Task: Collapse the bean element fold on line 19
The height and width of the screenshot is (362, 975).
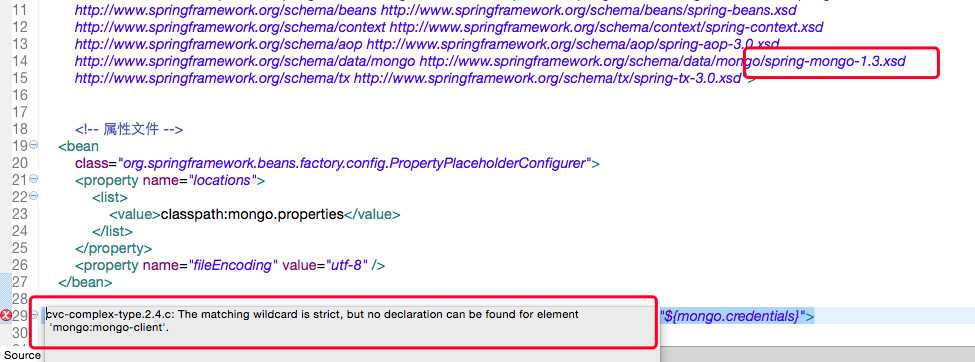Action: [x=34, y=145]
